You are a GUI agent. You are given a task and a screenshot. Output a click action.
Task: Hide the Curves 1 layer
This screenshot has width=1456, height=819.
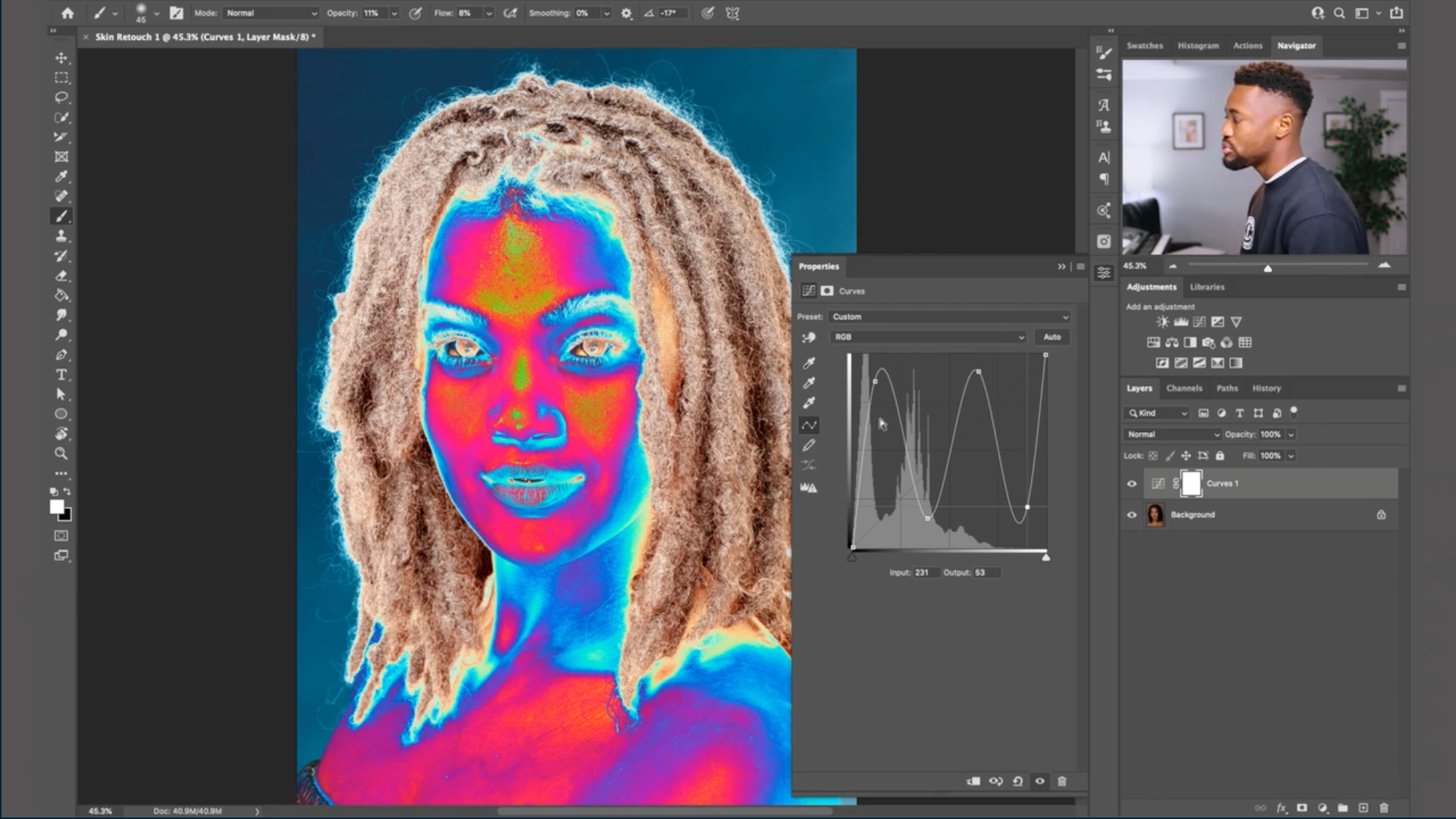(1132, 482)
